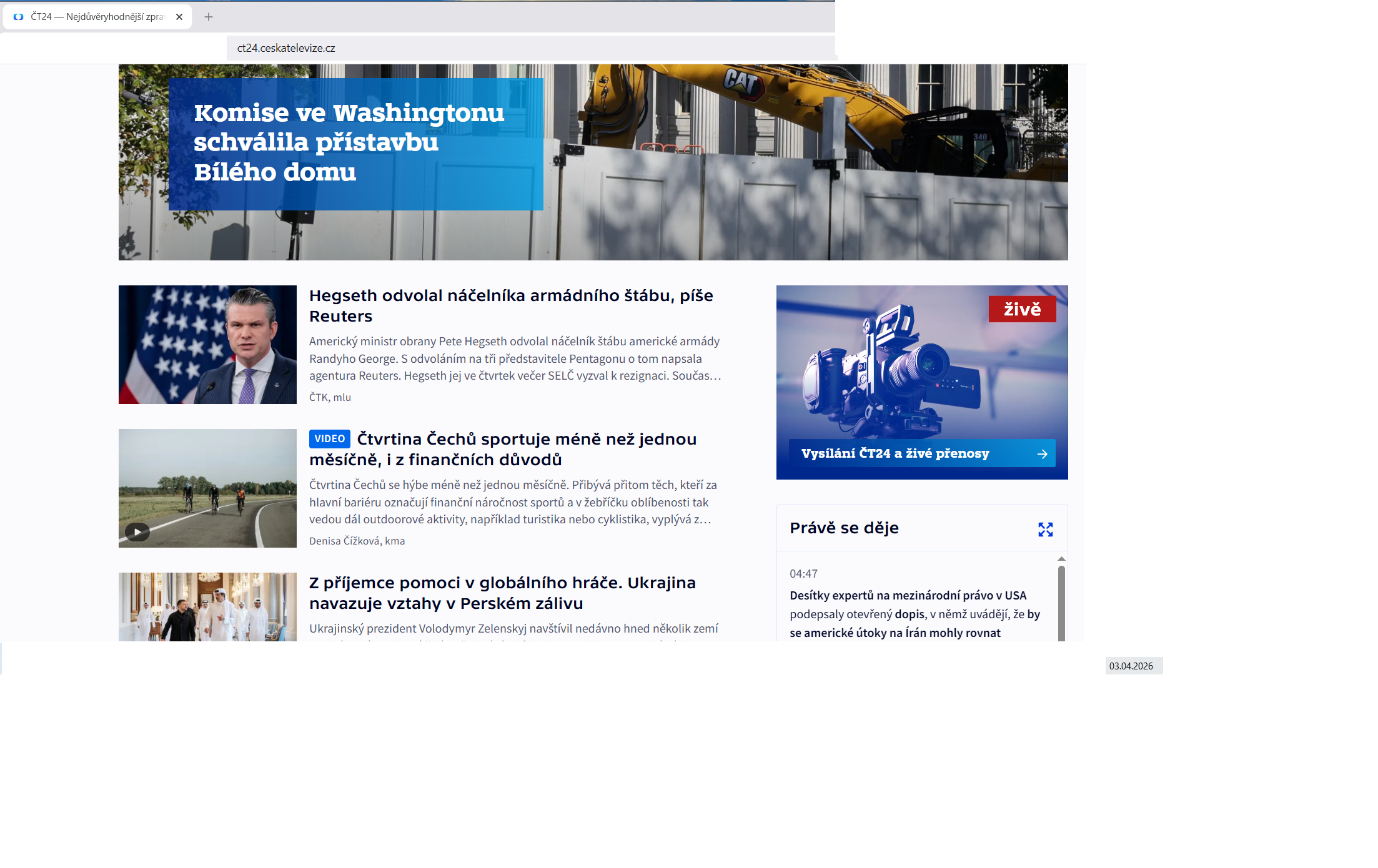Close the ČT24 browser tab
Viewport: 1378px width, 868px height.
click(x=179, y=17)
